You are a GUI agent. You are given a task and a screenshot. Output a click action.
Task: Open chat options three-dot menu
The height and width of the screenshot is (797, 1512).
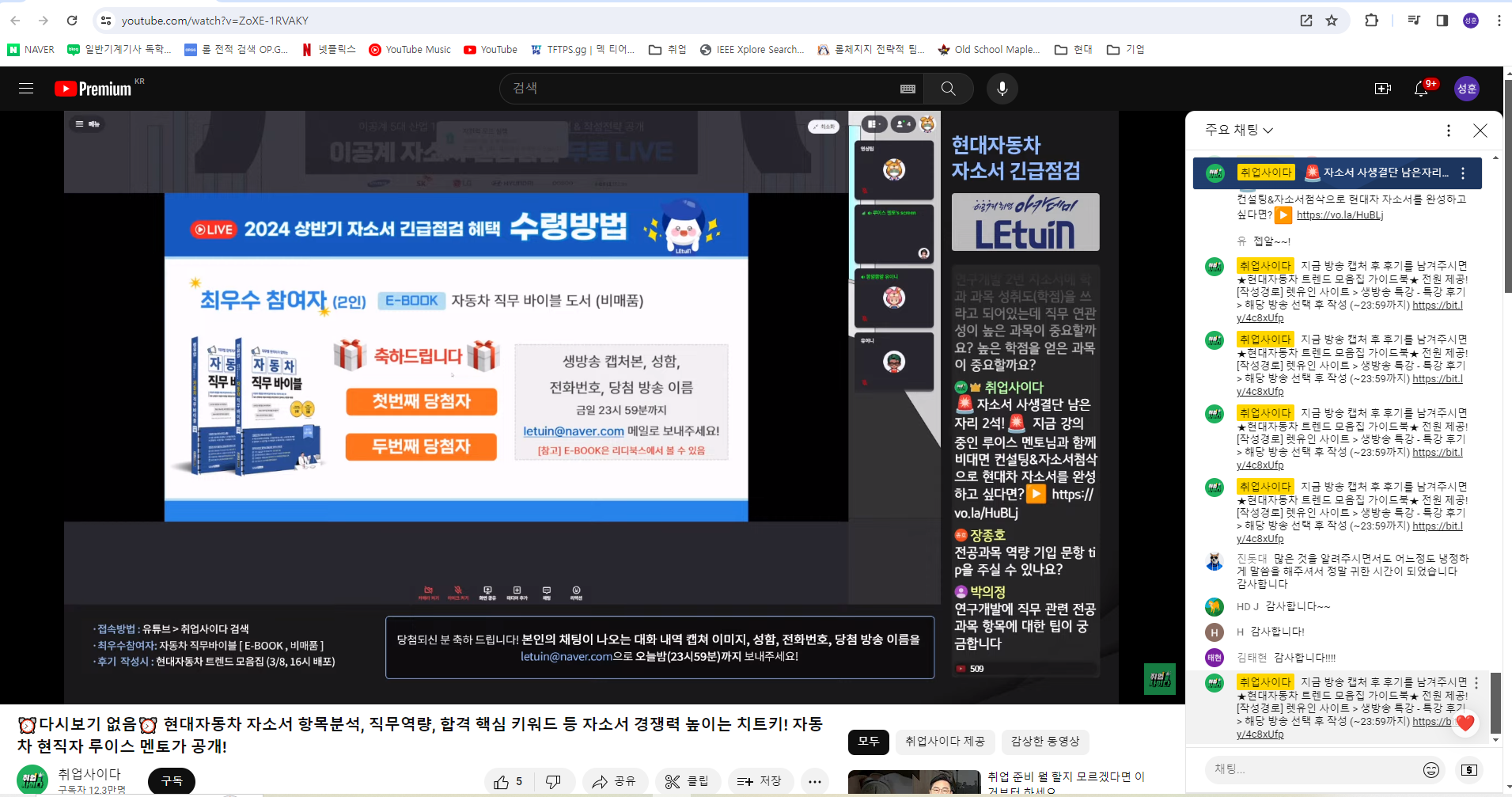(x=1449, y=131)
